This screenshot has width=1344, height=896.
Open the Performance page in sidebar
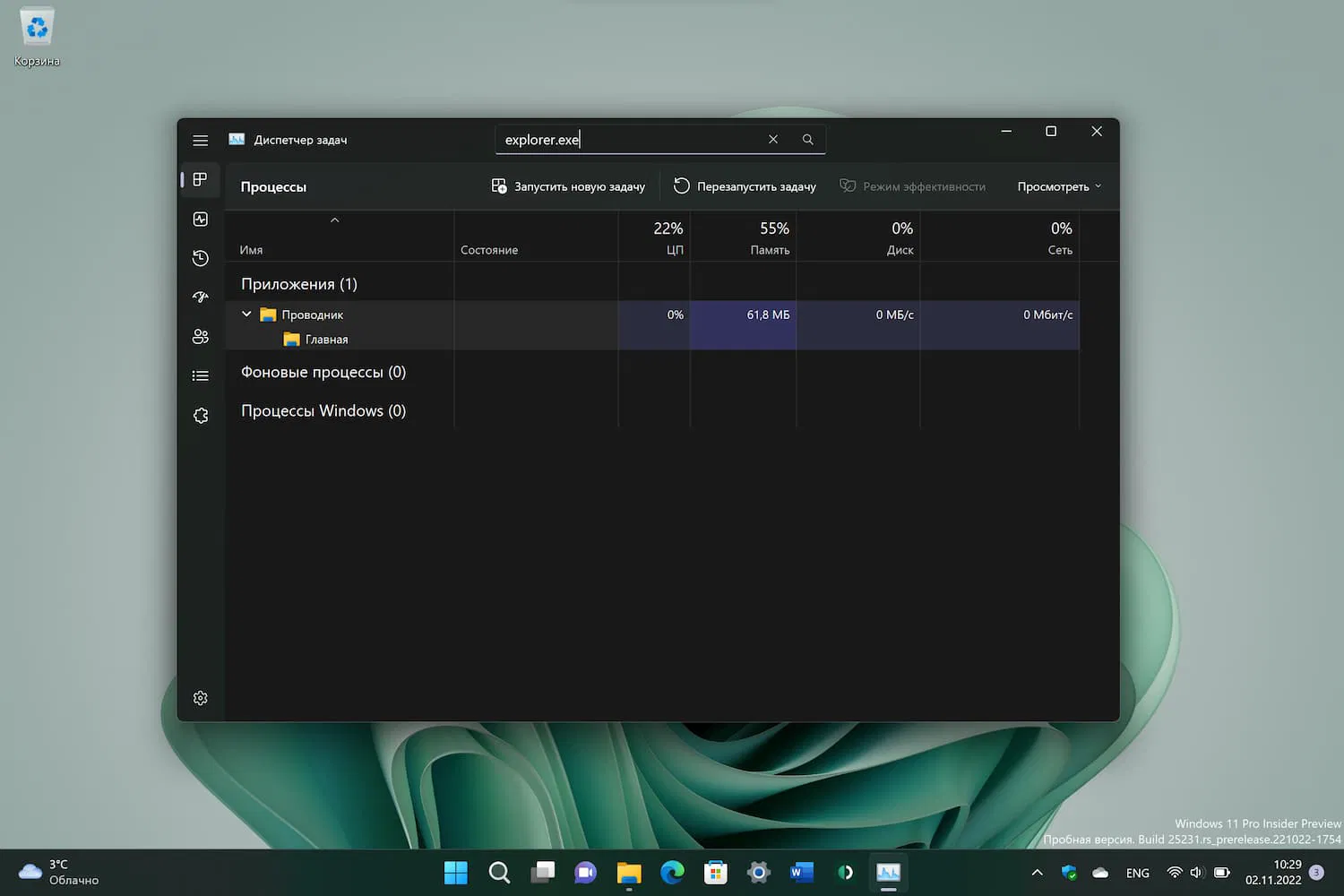(x=201, y=220)
